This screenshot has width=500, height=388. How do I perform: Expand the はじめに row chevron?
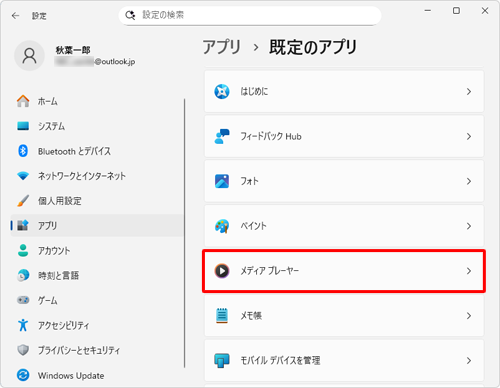pyautogui.click(x=469, y=91)
